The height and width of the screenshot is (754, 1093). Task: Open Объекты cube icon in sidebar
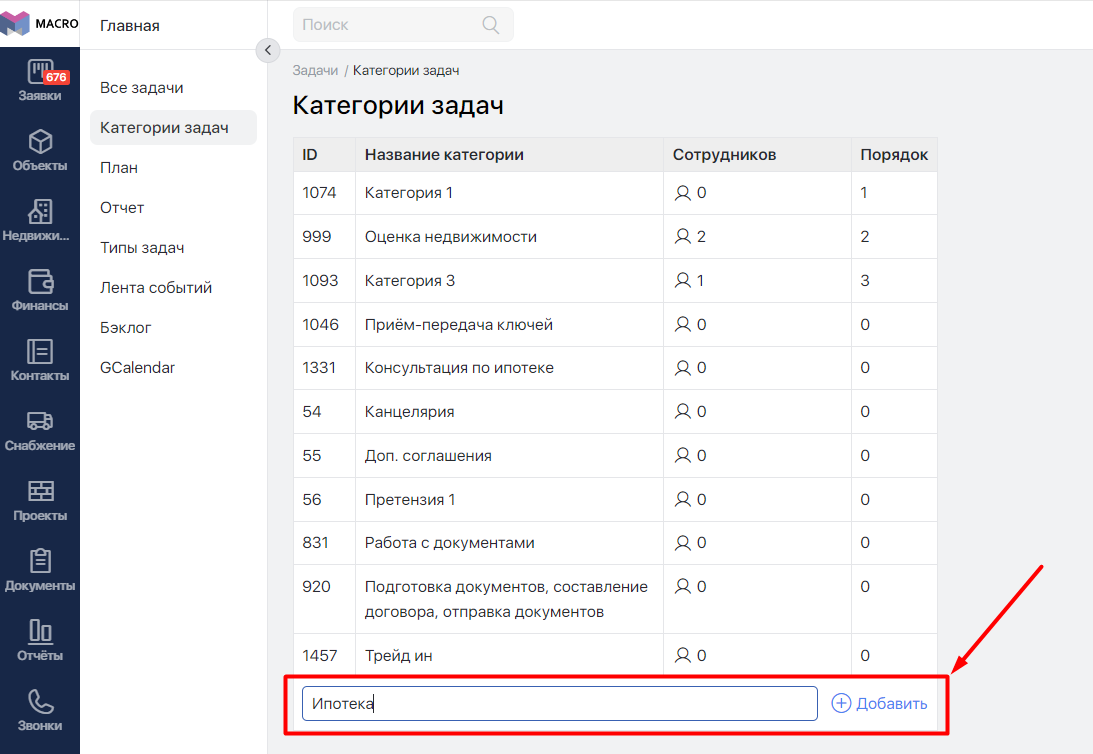(40, 142)
